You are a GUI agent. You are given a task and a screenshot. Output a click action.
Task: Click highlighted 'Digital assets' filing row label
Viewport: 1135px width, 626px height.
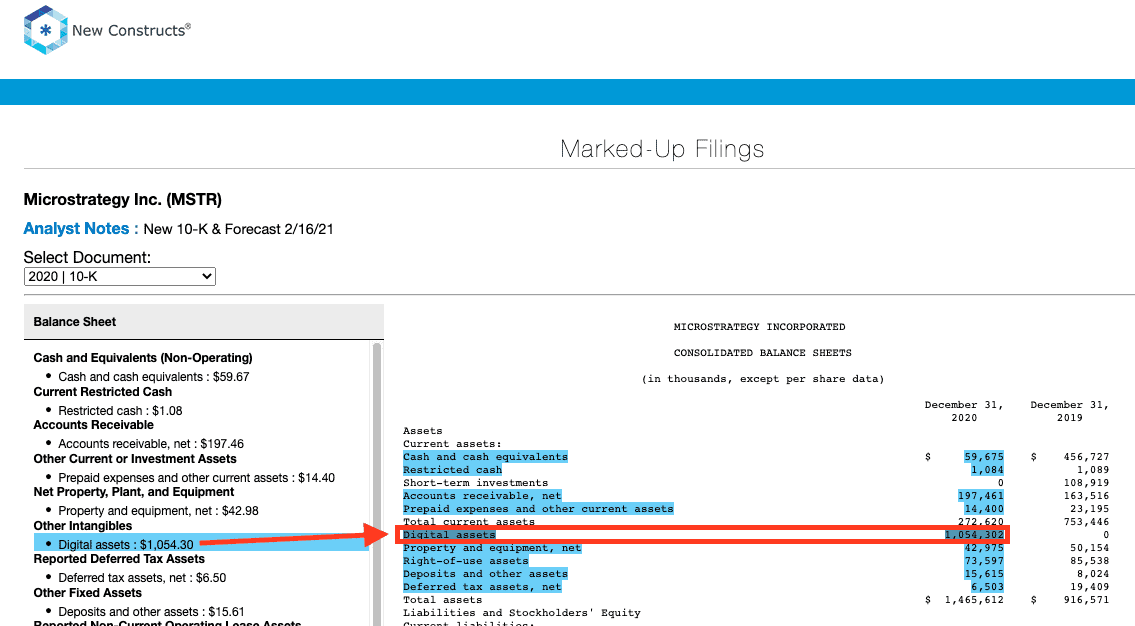[449, 535]
